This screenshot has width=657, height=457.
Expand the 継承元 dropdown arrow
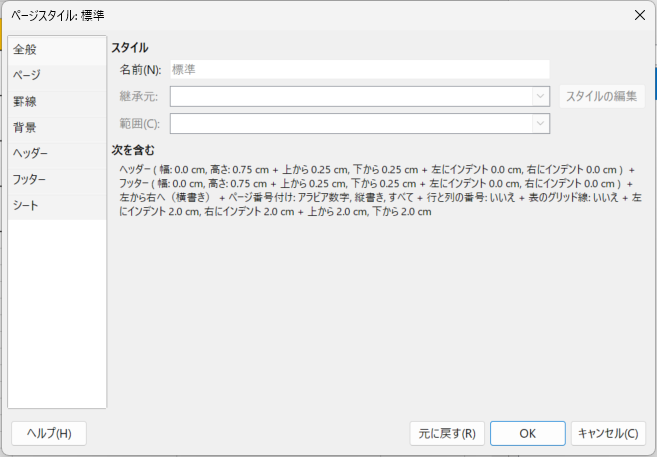[540, 96]
